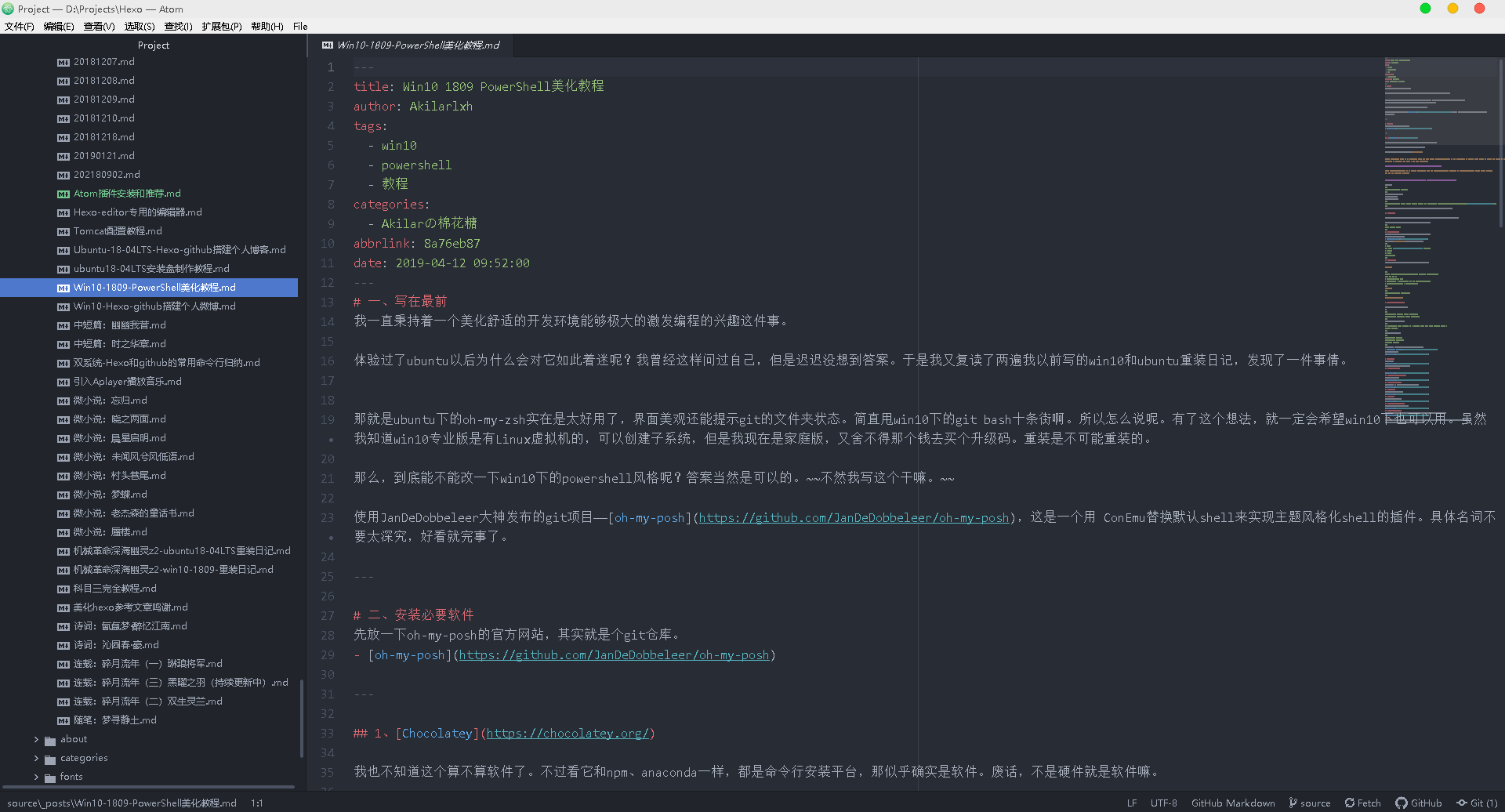Screen dimensions: 1505x812
Task: Click the Git commit icon showing one change
Action: [1462, 803]
